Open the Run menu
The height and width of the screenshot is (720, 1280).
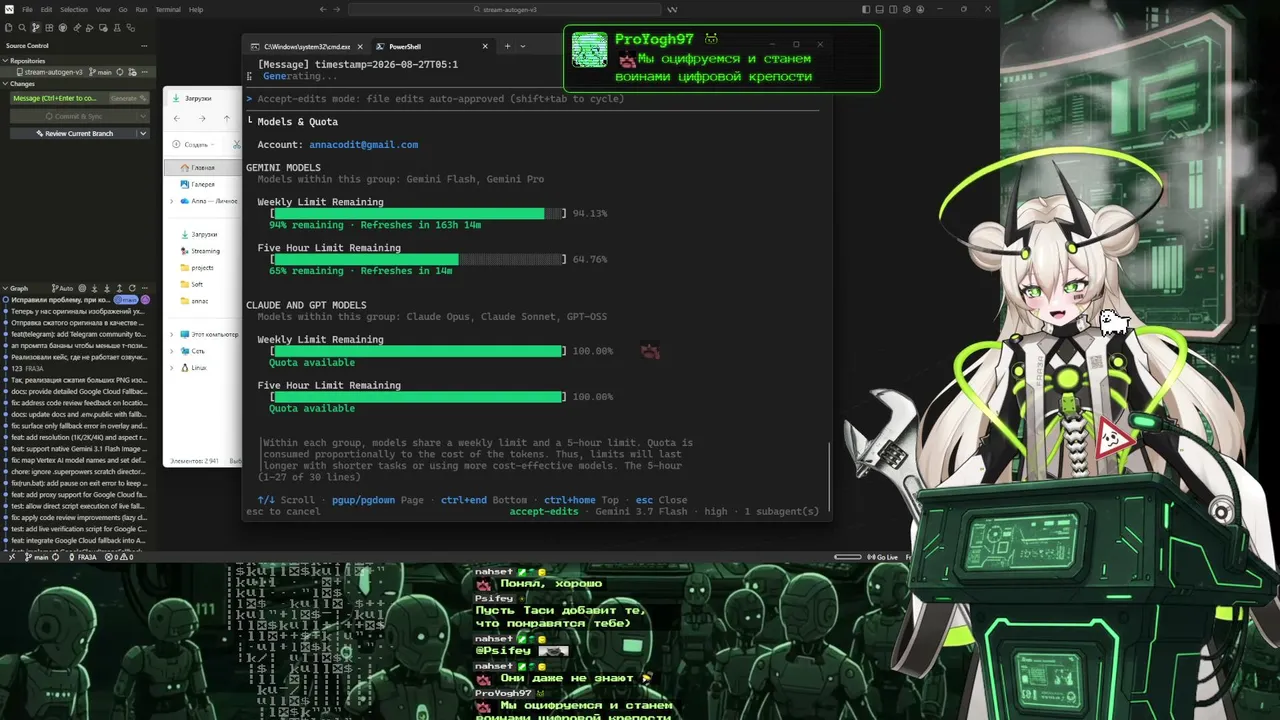point(141,9)
